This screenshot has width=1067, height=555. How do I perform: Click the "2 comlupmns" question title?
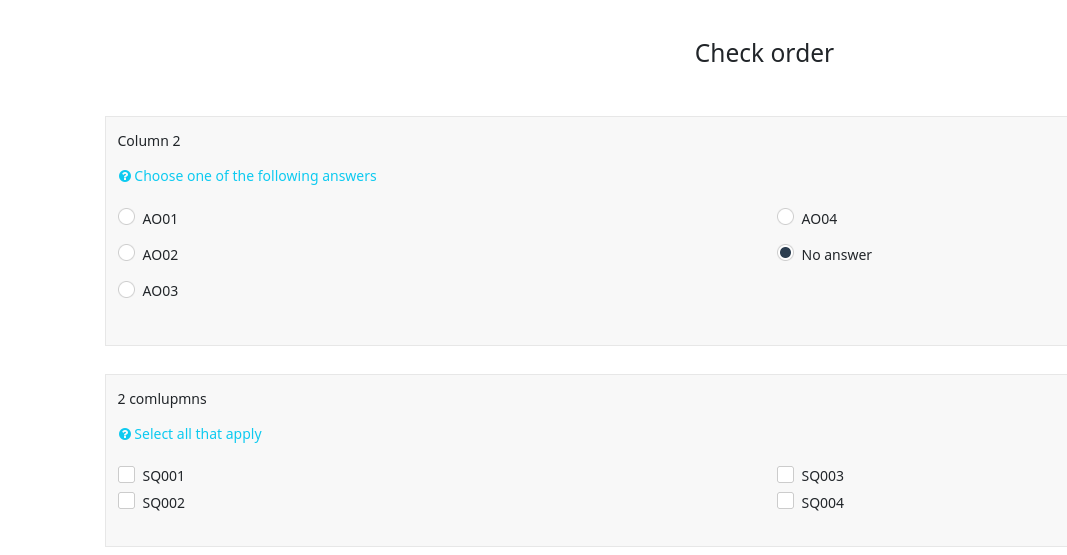[x=162, y=399]
